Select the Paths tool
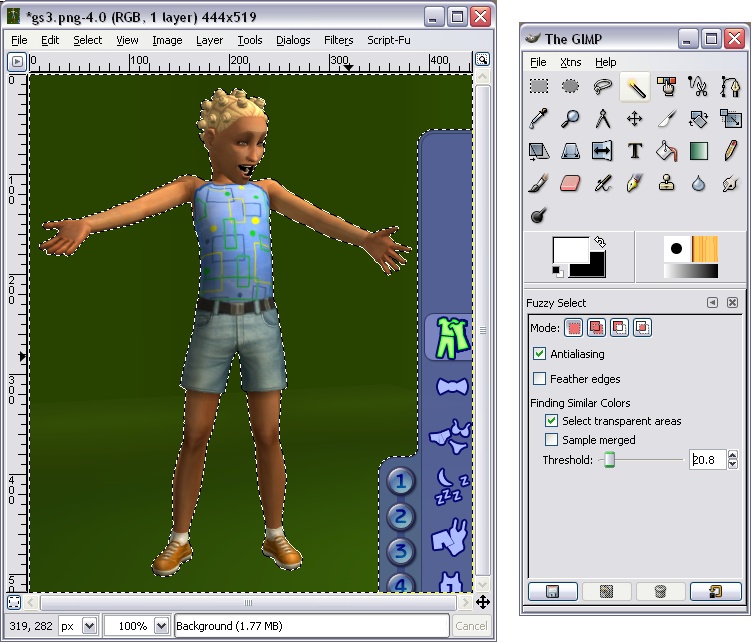The height and width of the screenshot is (642, 752). 729,87
